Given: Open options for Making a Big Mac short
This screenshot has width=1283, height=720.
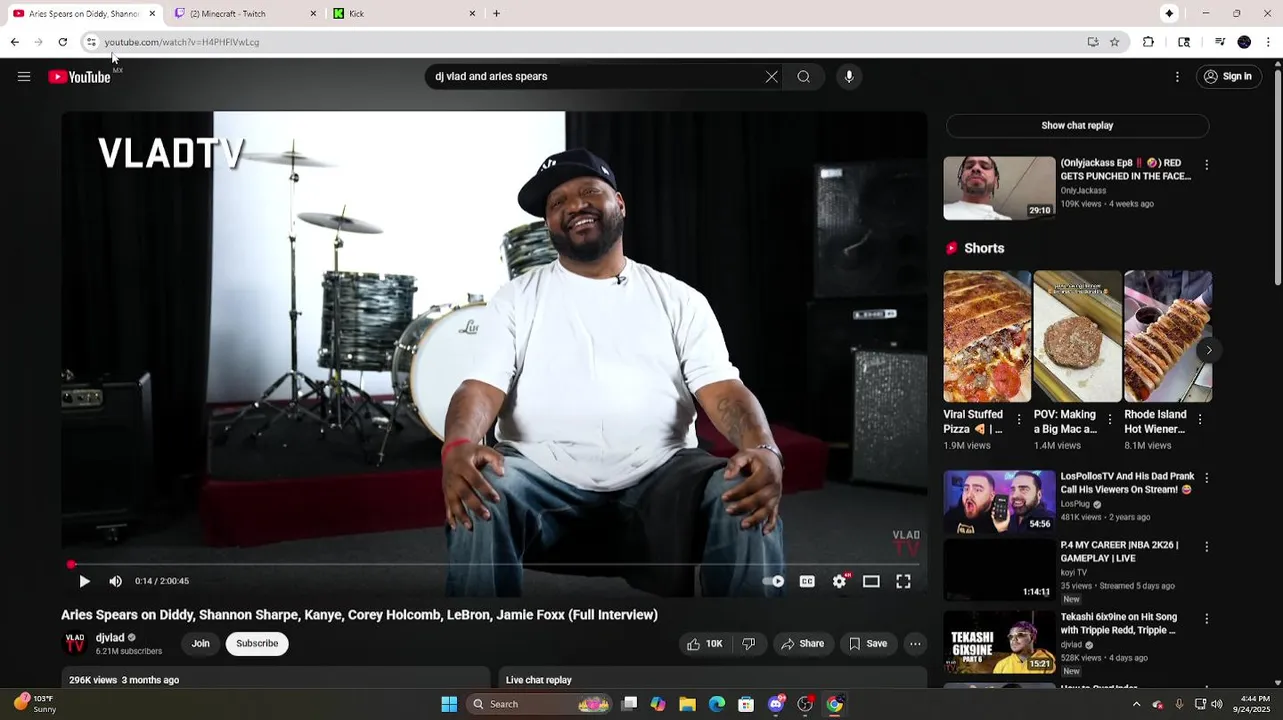Looking at the screenshot, I should pos(1109,420).
